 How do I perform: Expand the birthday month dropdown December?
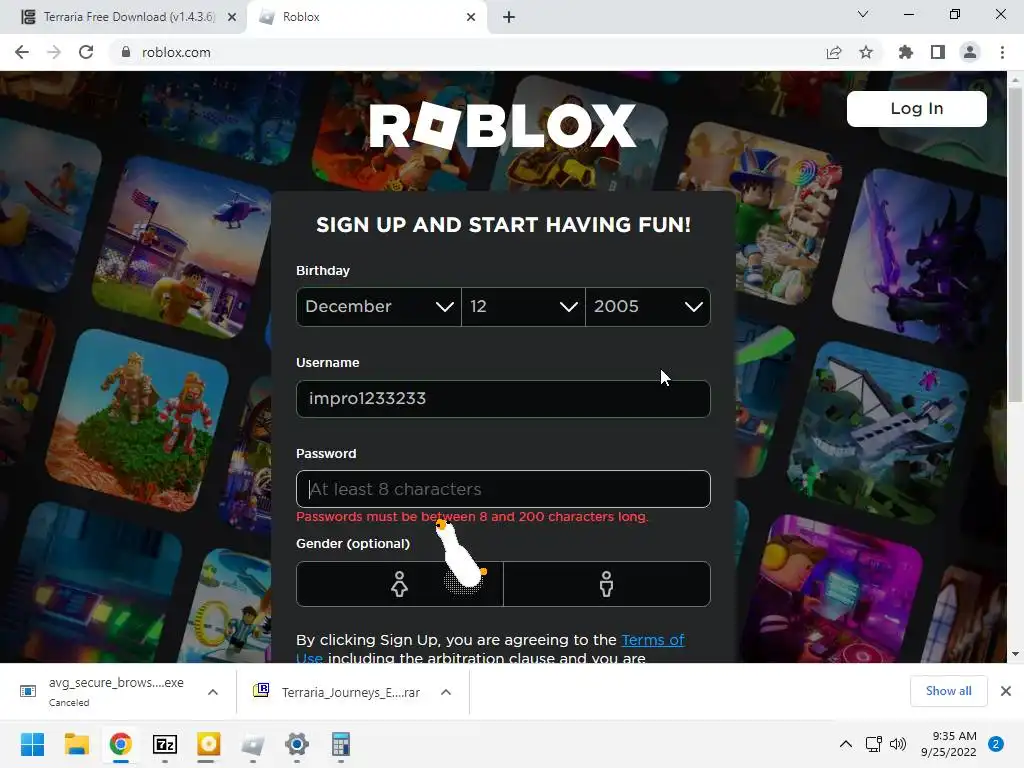click(x=379, y=306)
